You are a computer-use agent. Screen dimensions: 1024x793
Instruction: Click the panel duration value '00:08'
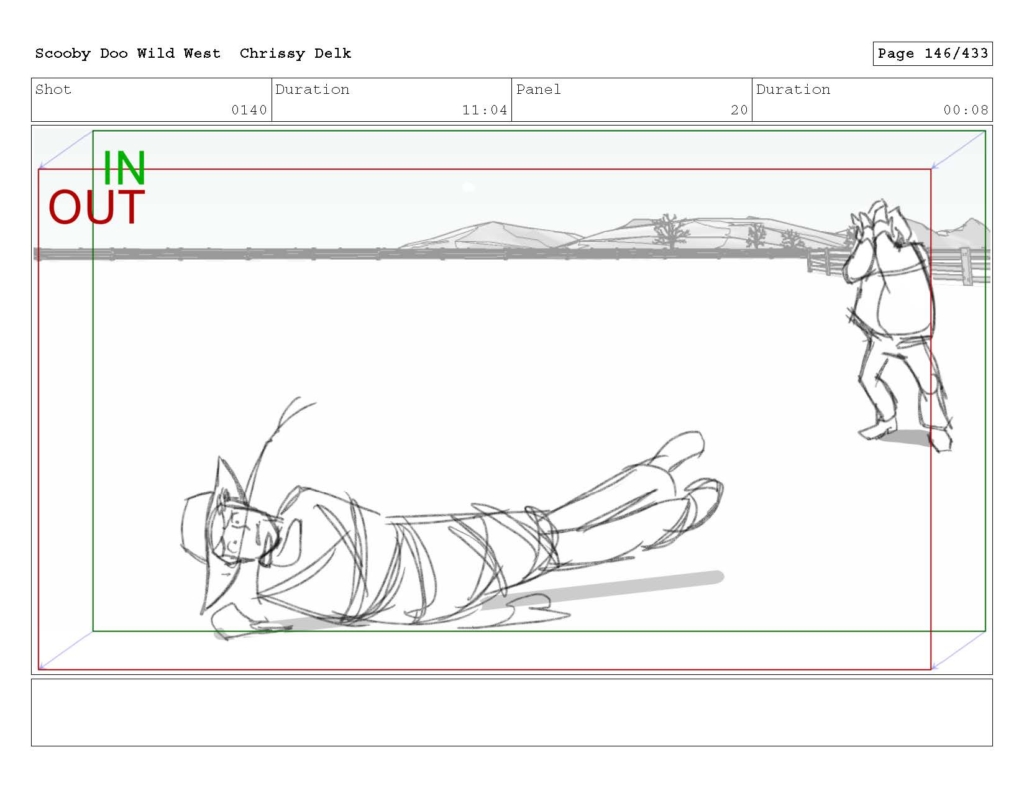tap(966, 110)
